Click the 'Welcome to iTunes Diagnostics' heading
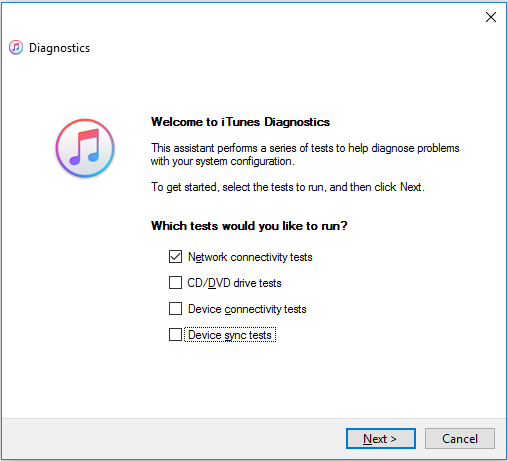Image resolution: width=508 pixels, height=462 pixels. (x=240, y=122)
